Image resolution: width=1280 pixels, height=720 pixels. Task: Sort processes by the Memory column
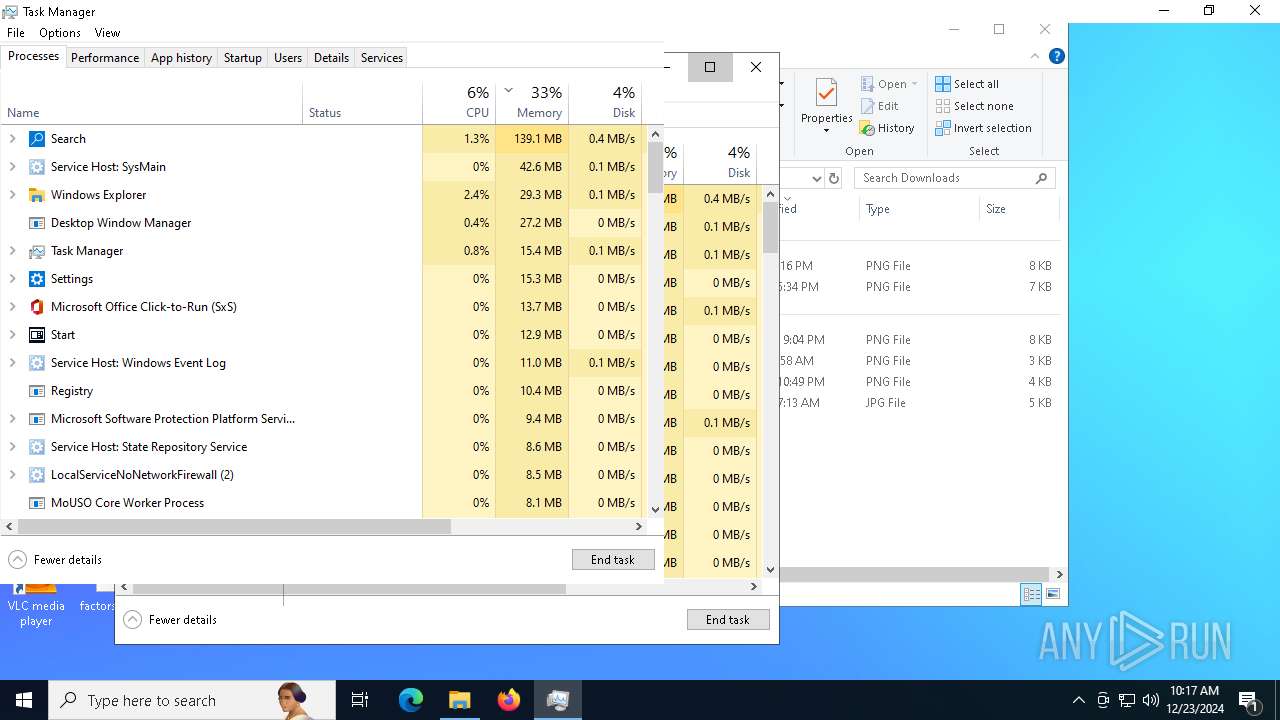(532, 102)
